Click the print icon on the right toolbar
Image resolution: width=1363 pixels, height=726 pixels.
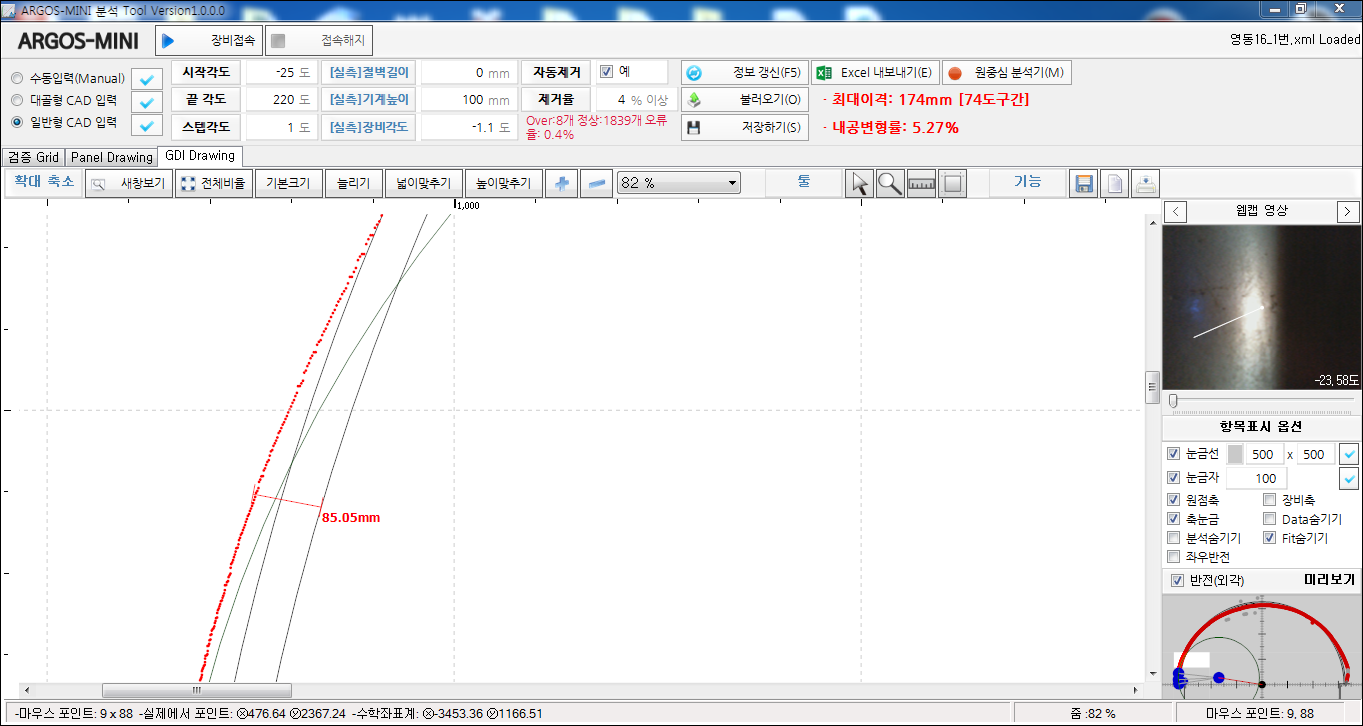[x=1144, y=185]
